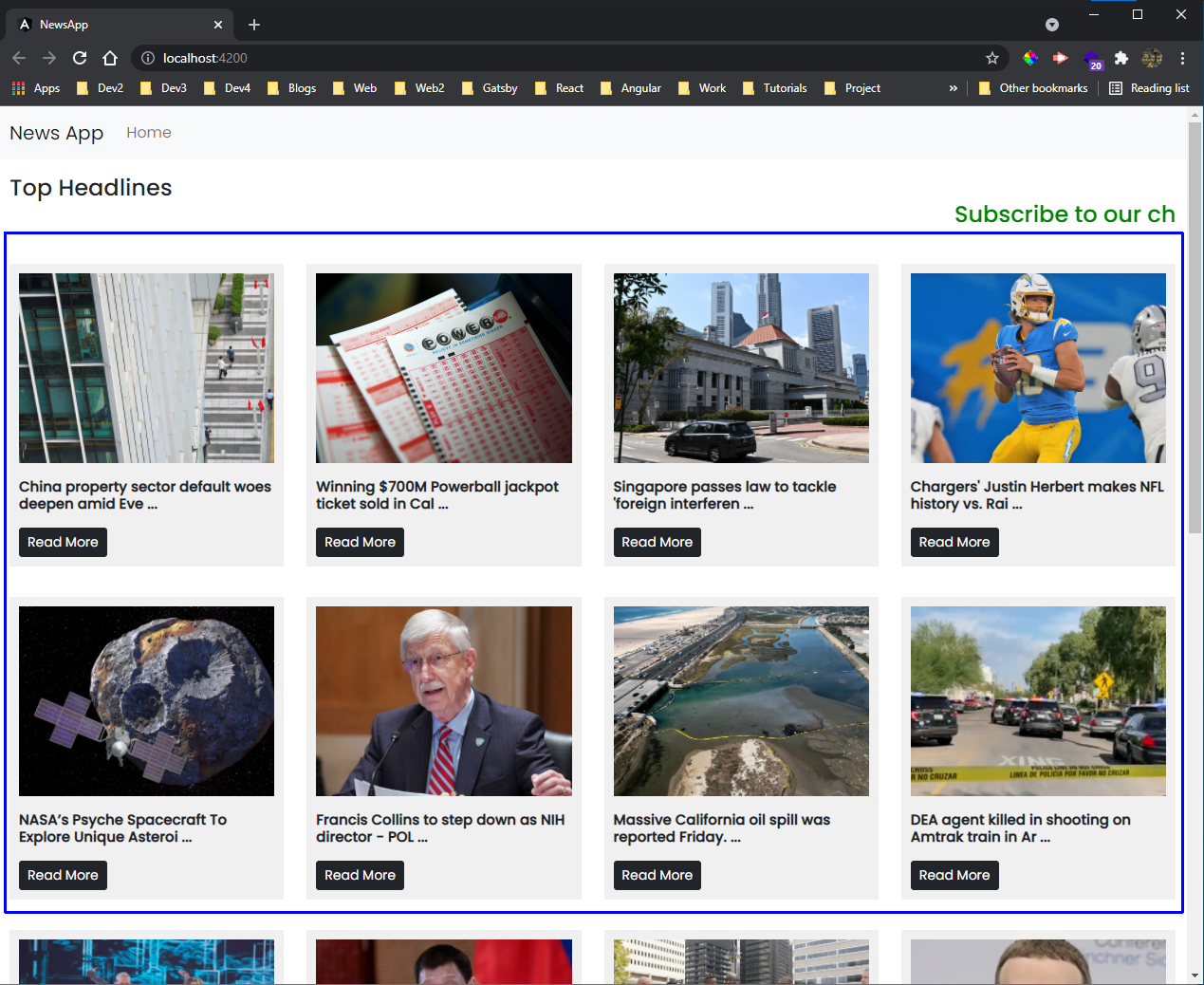
Task: Open the Extensions puzzle icon
Action: [x=1121, y=58]
